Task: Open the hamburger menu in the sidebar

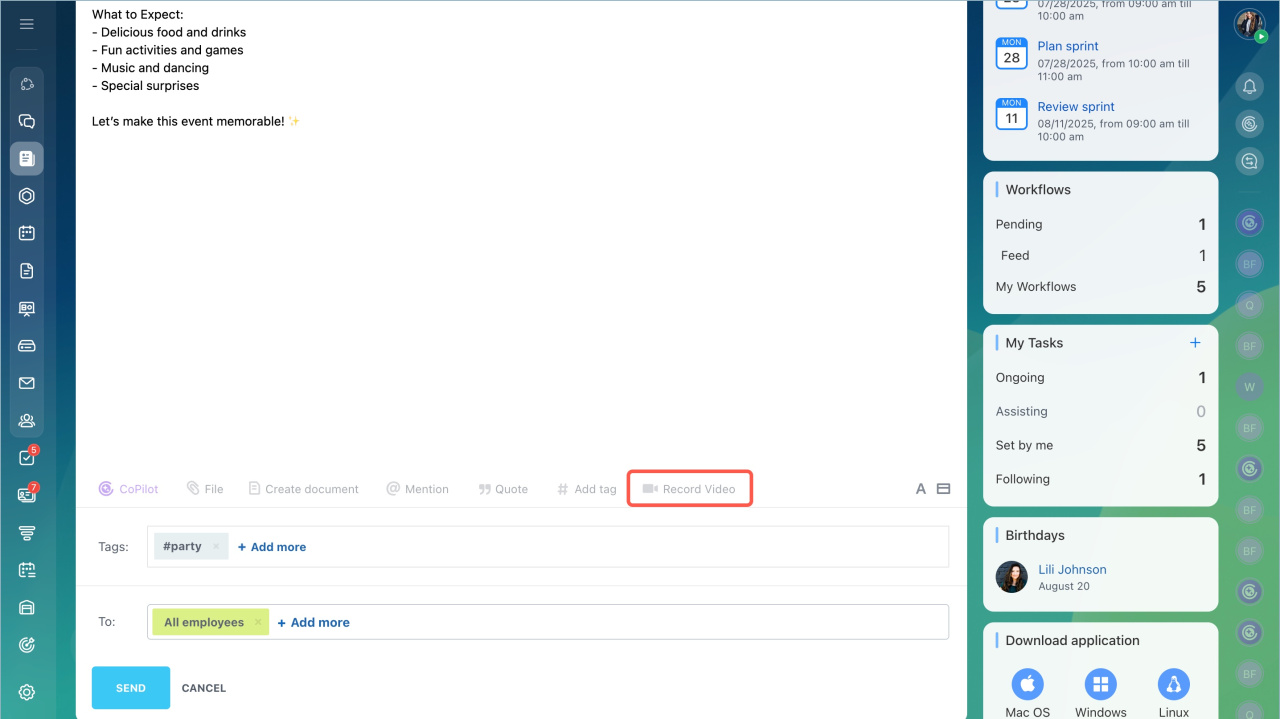Action: click(27, 24)
